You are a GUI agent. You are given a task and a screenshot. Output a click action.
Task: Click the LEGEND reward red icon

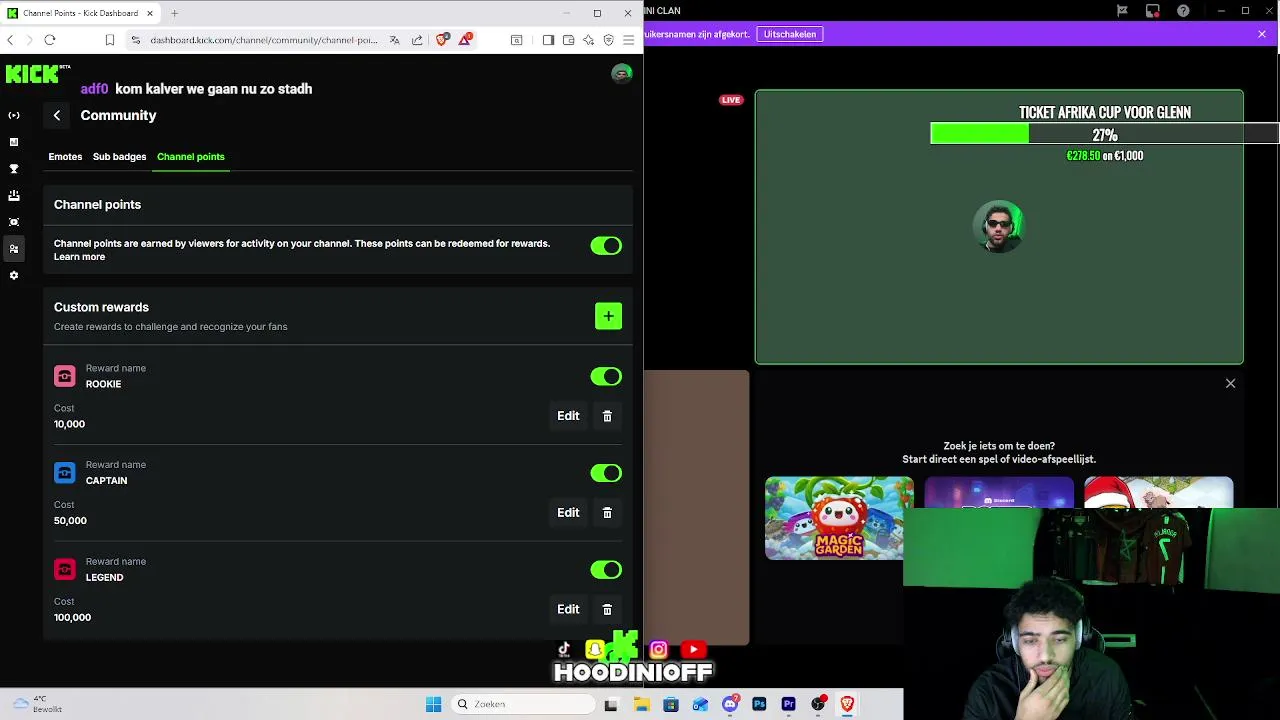[65, 570]
